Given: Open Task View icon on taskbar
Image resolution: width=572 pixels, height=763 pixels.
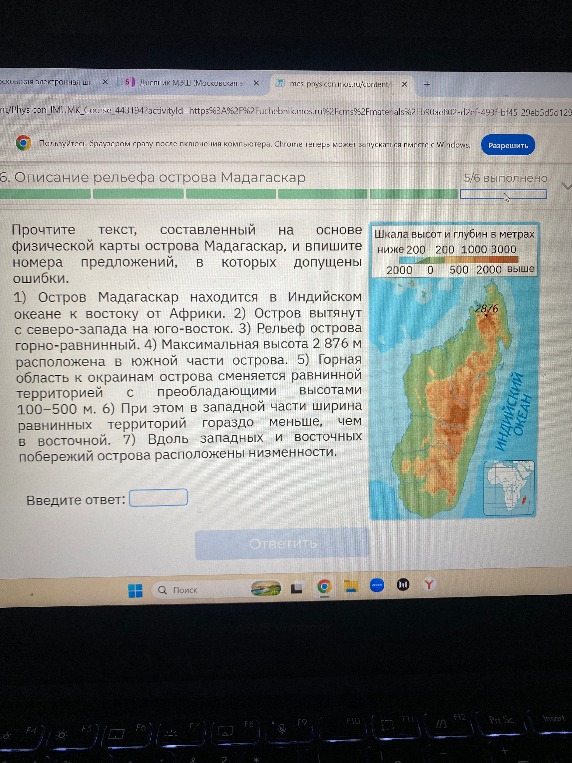Looking at the screenshot, I should pos(298,587).
